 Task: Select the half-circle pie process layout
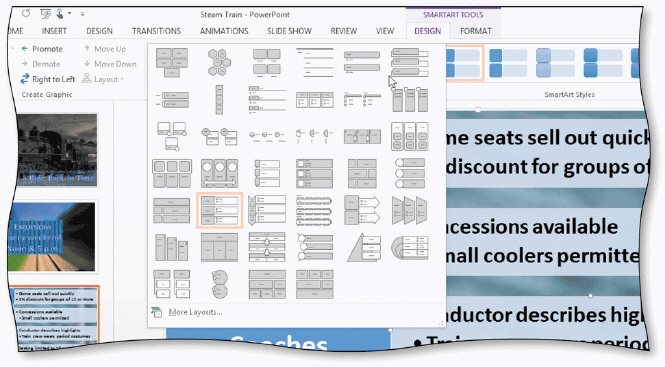(x=314, y=136)
